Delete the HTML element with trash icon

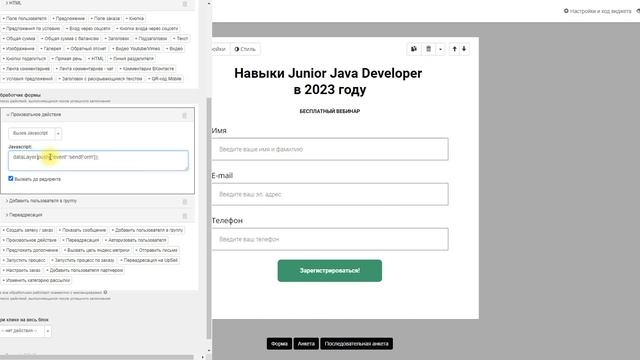tap(184, 4)
